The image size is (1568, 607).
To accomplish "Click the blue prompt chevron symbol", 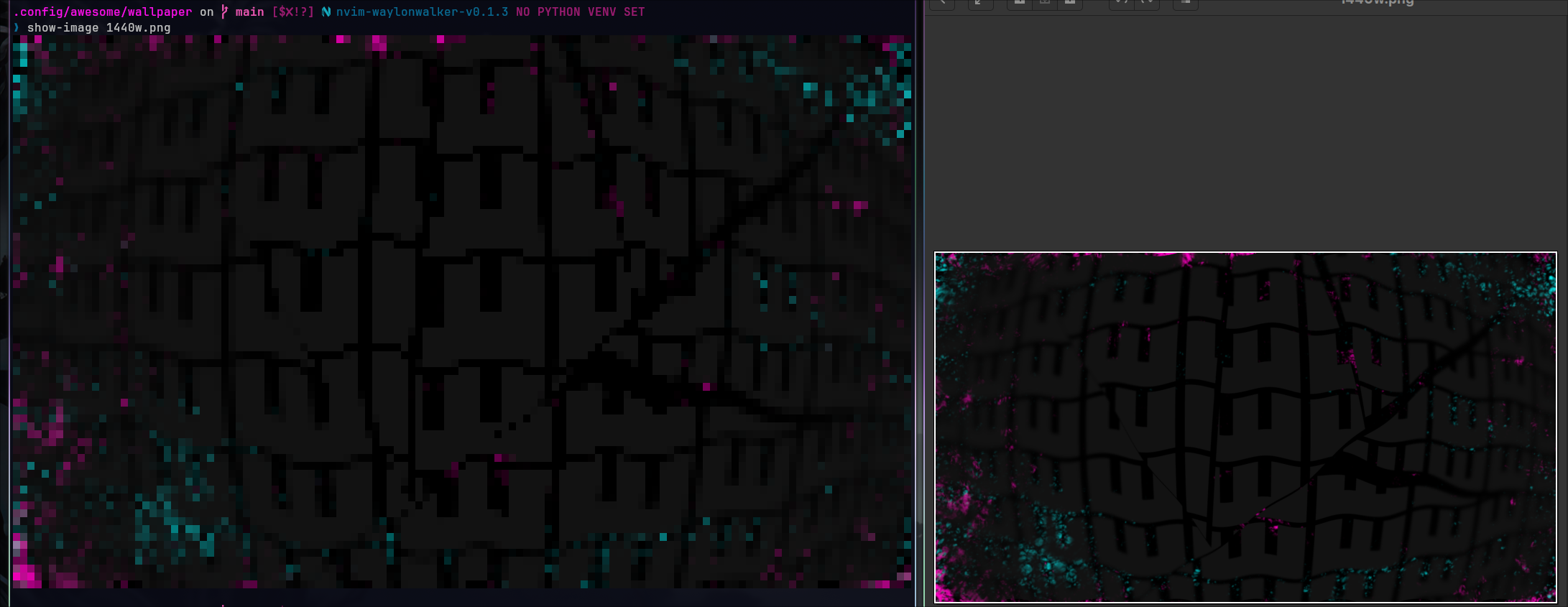I will pos(17,28).
